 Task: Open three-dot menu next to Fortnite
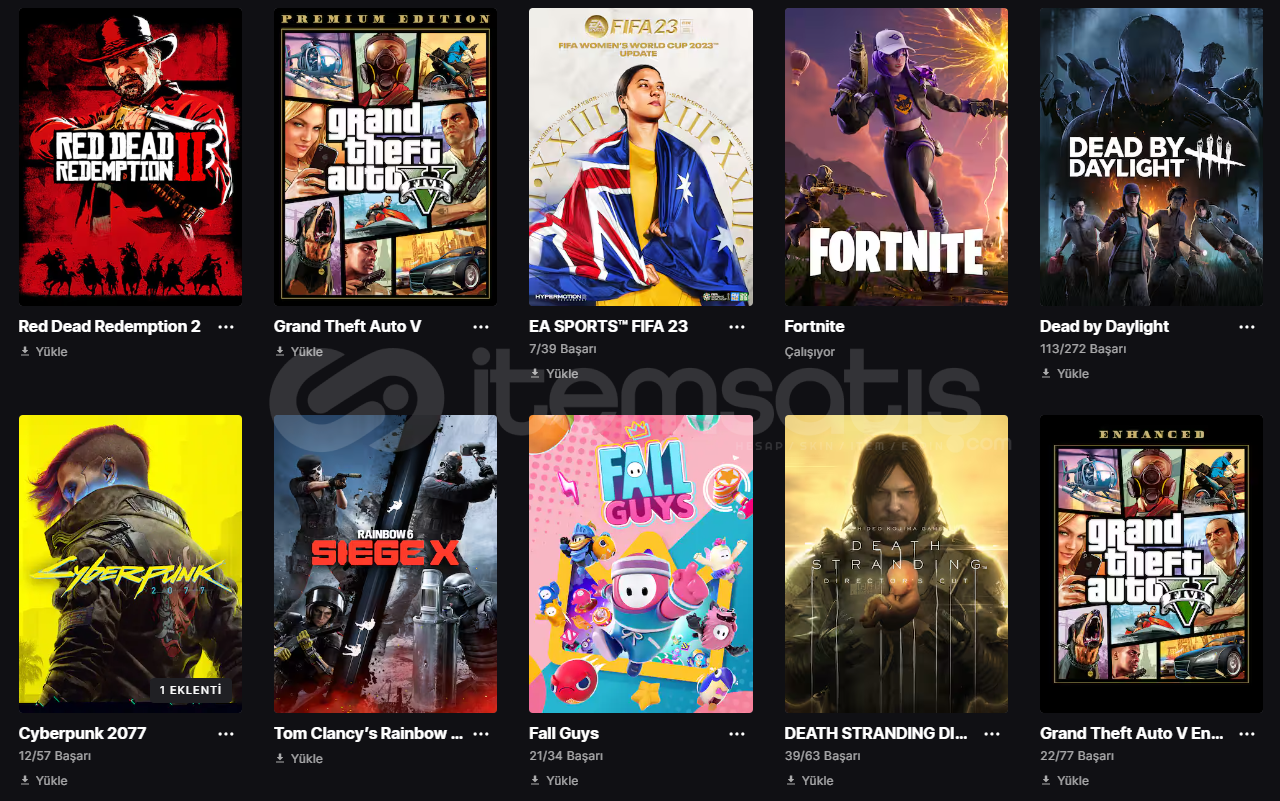992,327
